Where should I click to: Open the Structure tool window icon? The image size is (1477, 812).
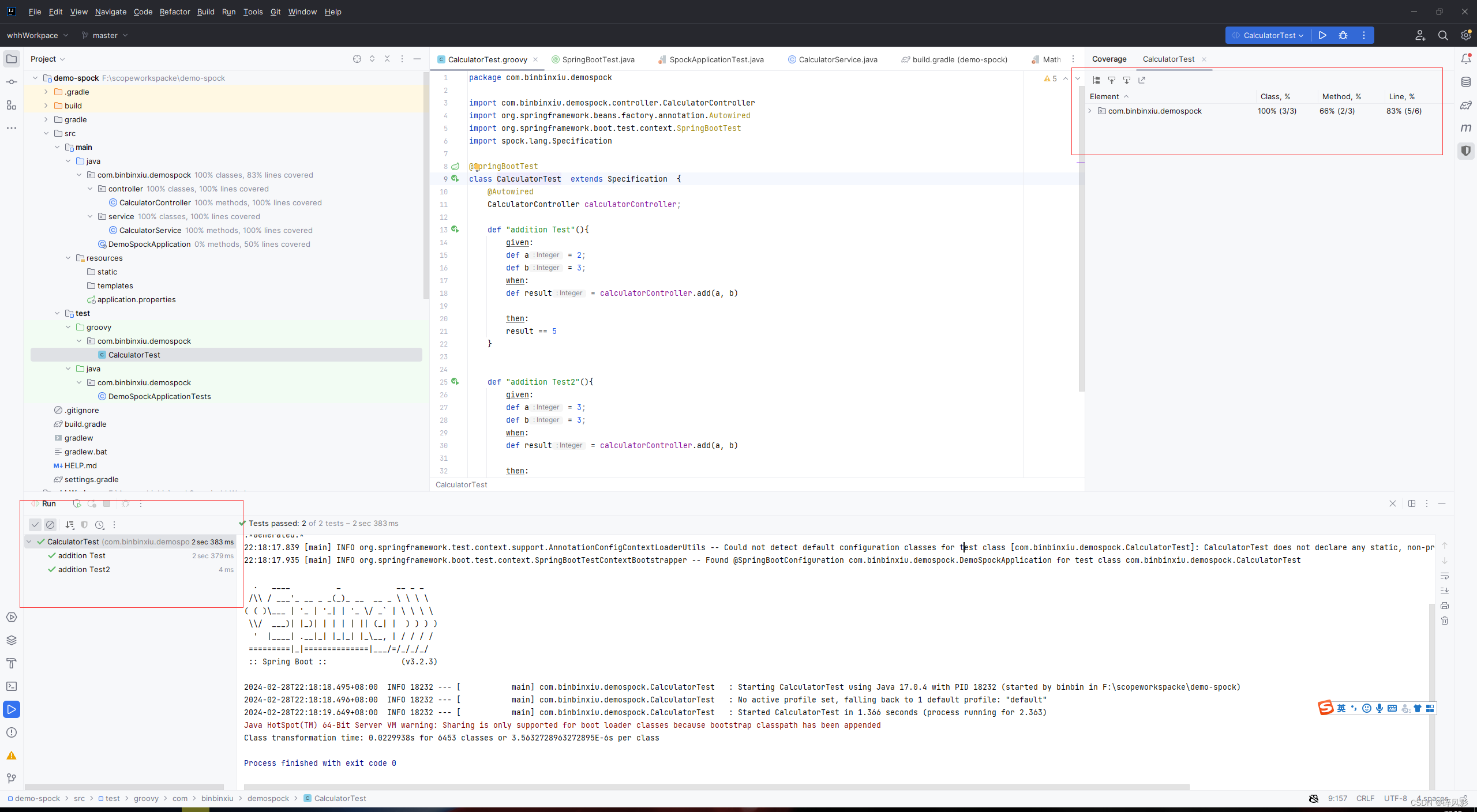(12, 105)
